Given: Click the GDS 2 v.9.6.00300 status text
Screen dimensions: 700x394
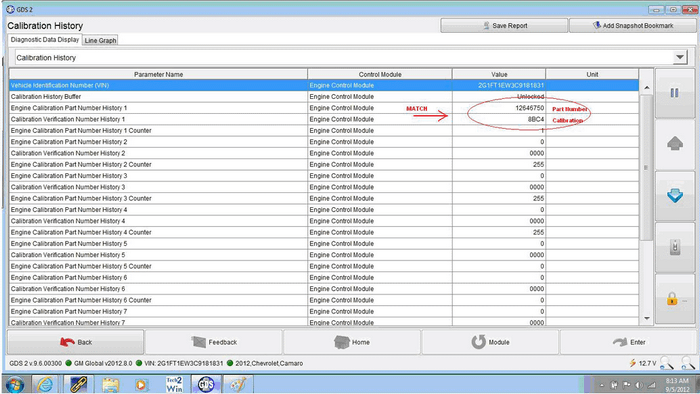Looking at the screenshot, I should 35,363.
